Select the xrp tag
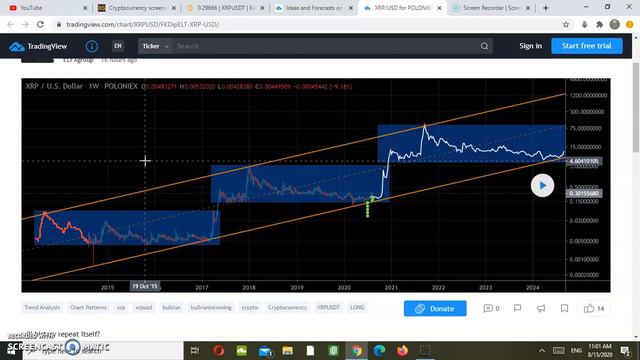This screenshot has width=640, height=360. (x=121, y=307)
